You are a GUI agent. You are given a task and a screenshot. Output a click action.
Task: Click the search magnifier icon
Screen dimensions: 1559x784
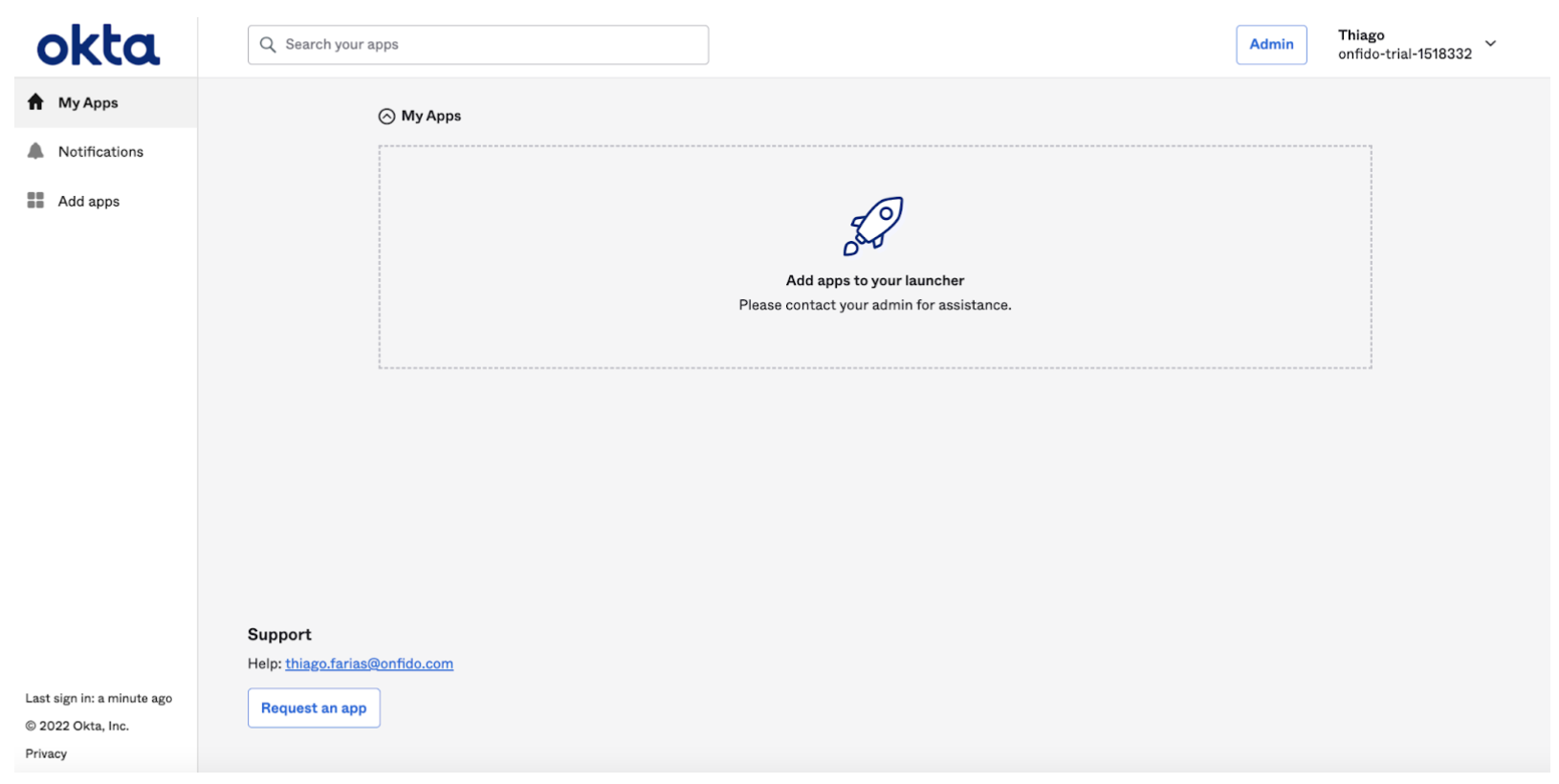pyautogui.click(x=268, y=45)
